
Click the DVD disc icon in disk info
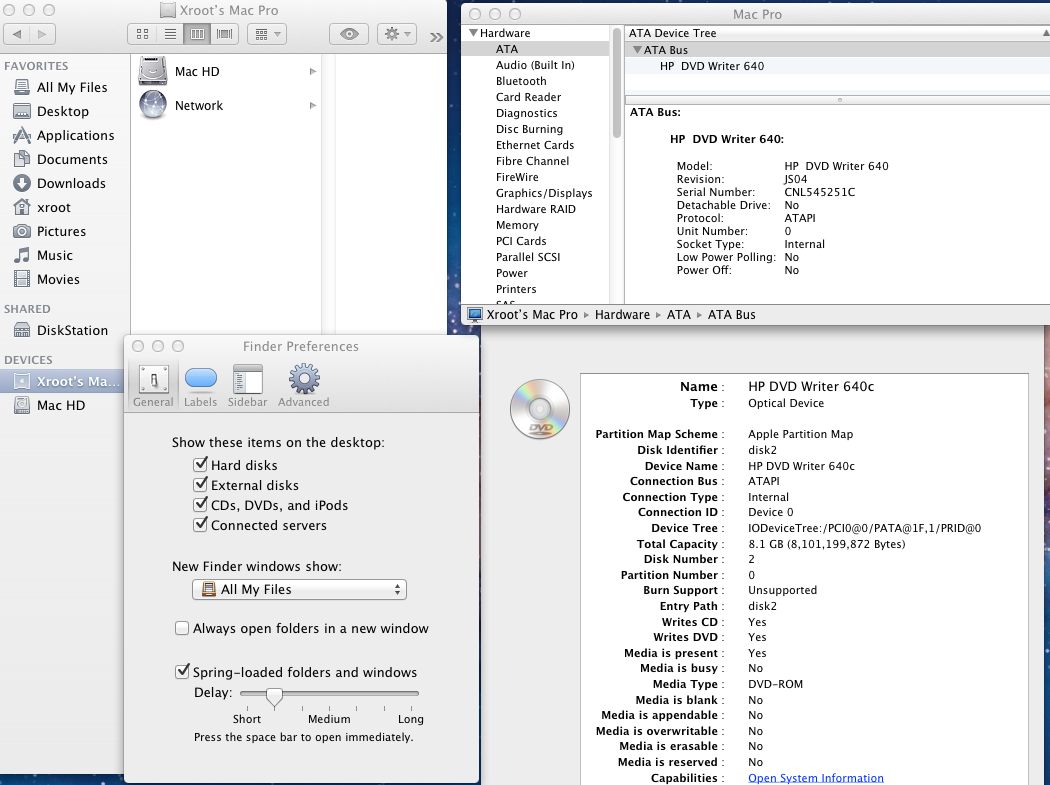(540, 409)
